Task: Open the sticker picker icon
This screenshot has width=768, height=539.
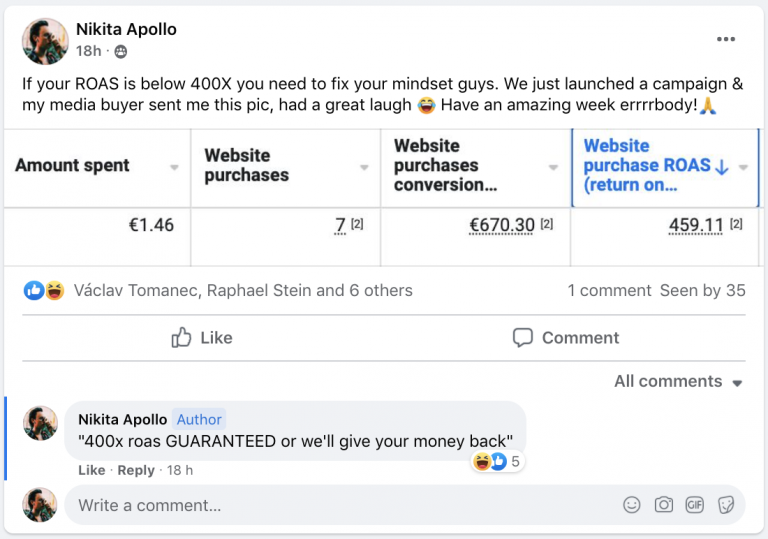Action: tap(726, 505)
